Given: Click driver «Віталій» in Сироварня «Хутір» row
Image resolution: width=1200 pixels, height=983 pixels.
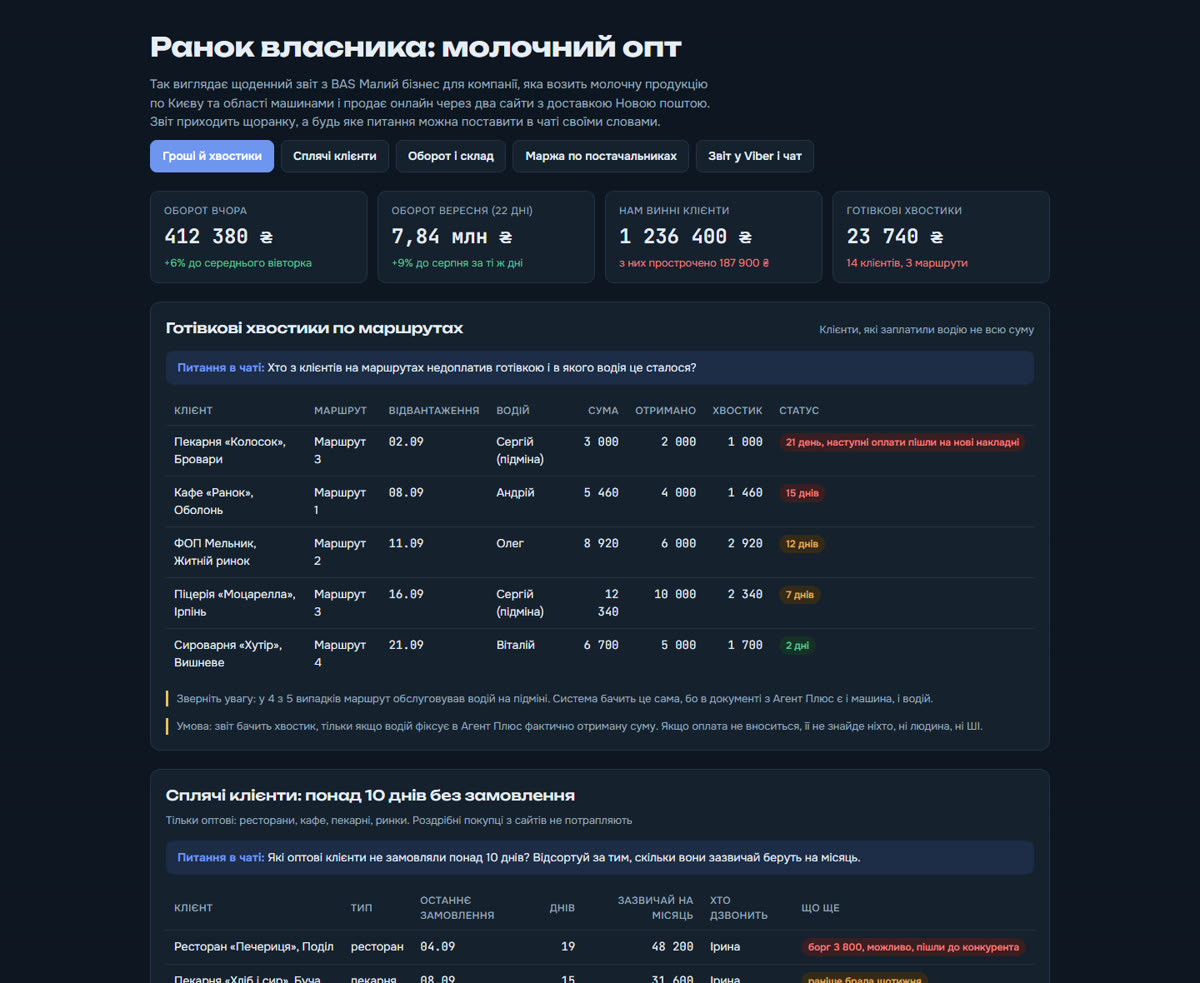Looking at the screenshot, I should pyautogui.click(x=517, y=646).
